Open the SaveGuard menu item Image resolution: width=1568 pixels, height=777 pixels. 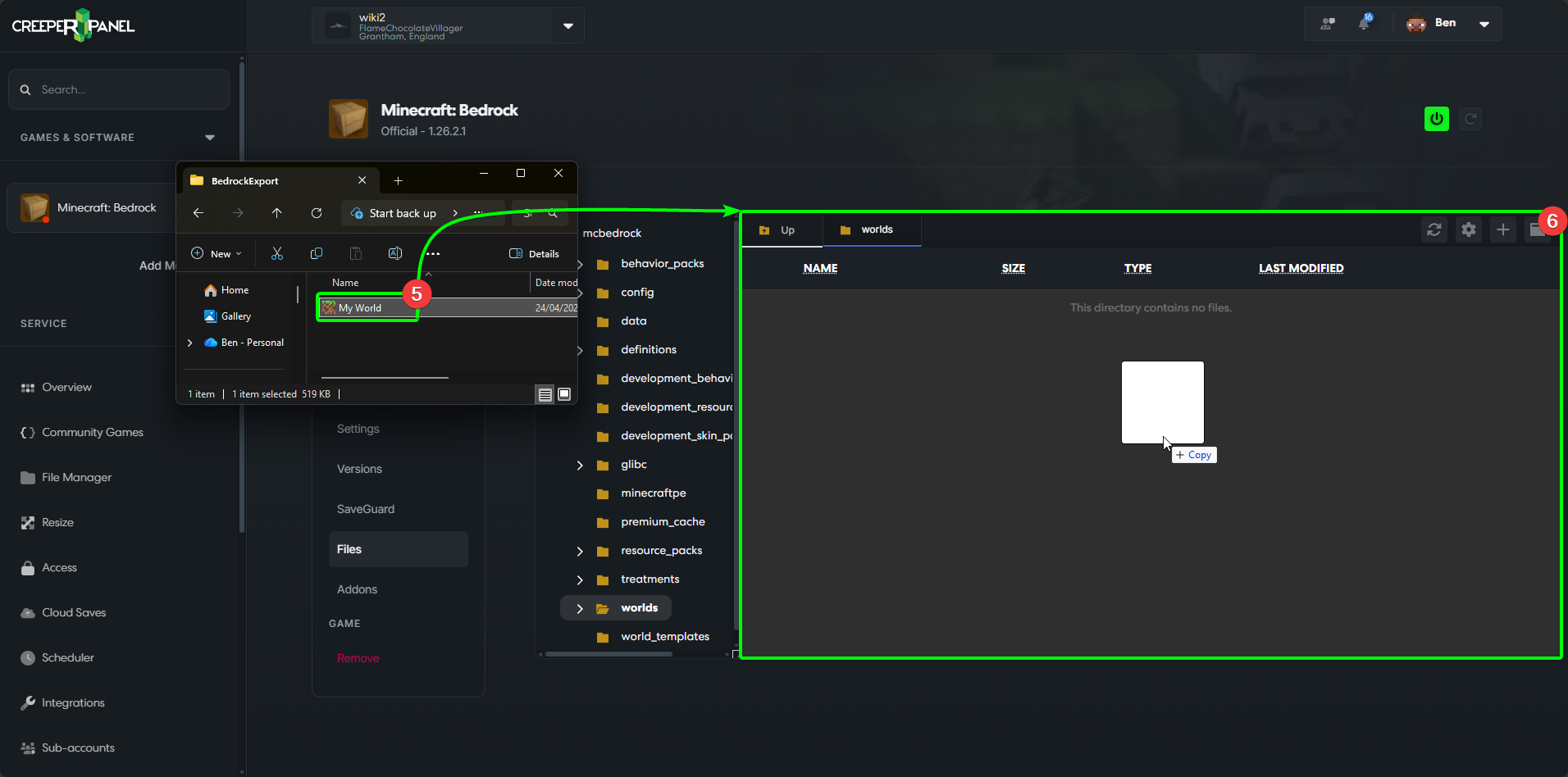point(366,509)
